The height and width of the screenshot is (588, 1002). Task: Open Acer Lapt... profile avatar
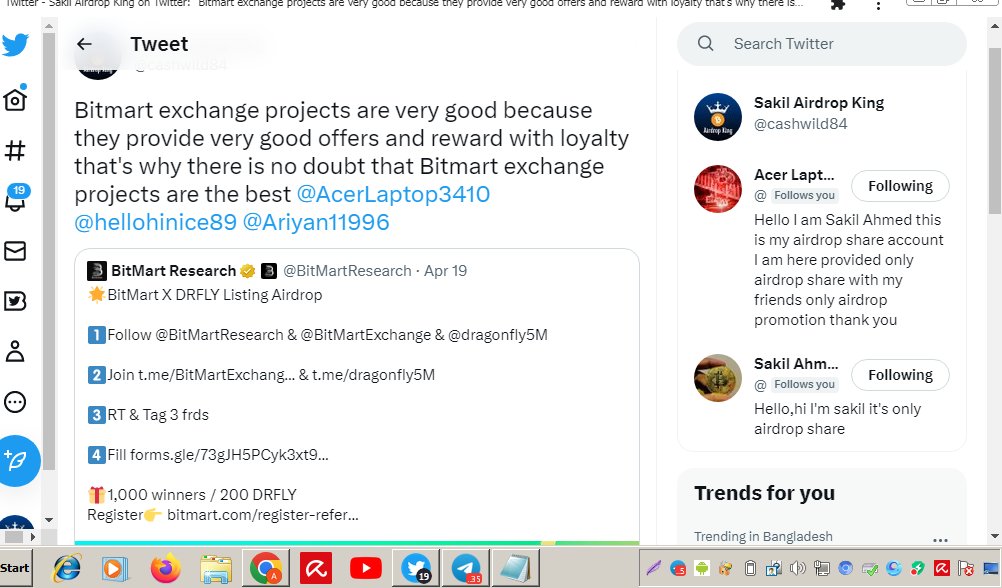tap(718, 189)
